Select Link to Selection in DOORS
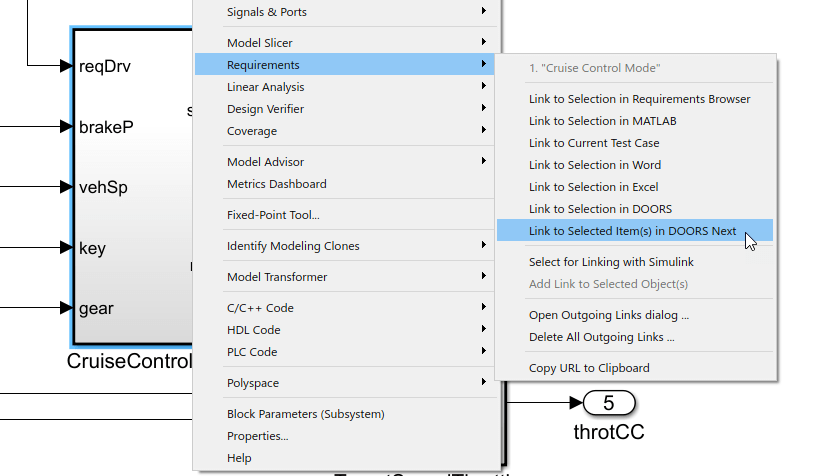Screen dimensions: 836x476 coord(600,209)
